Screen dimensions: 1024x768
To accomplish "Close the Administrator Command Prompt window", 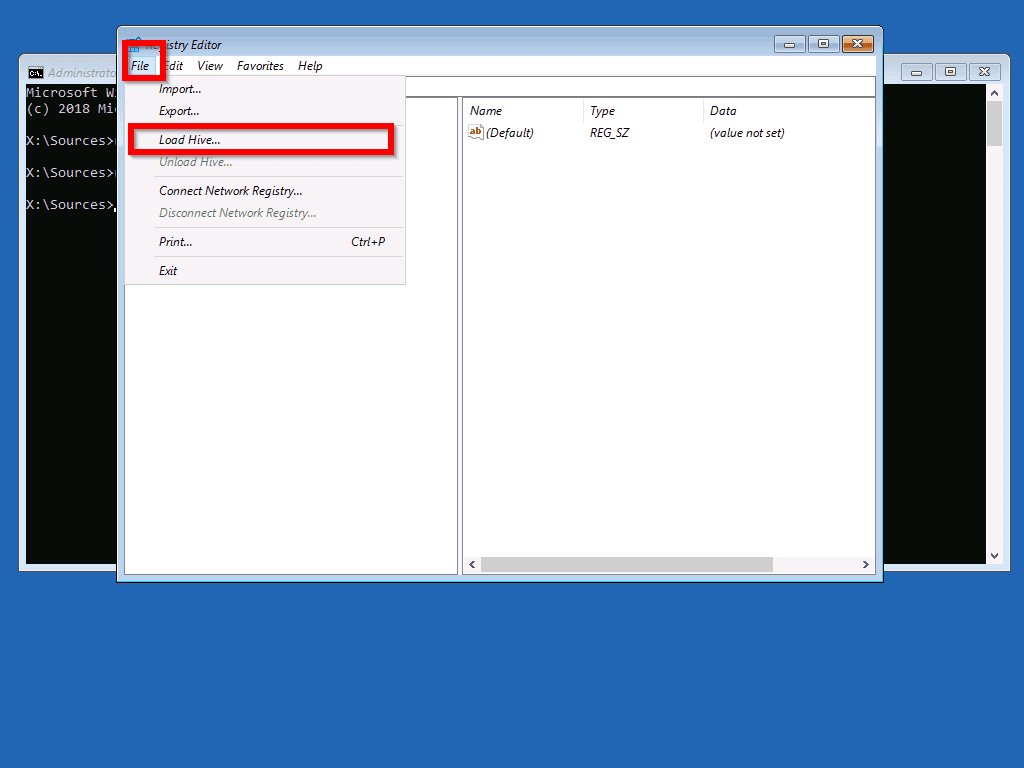I will pos(985,72).
